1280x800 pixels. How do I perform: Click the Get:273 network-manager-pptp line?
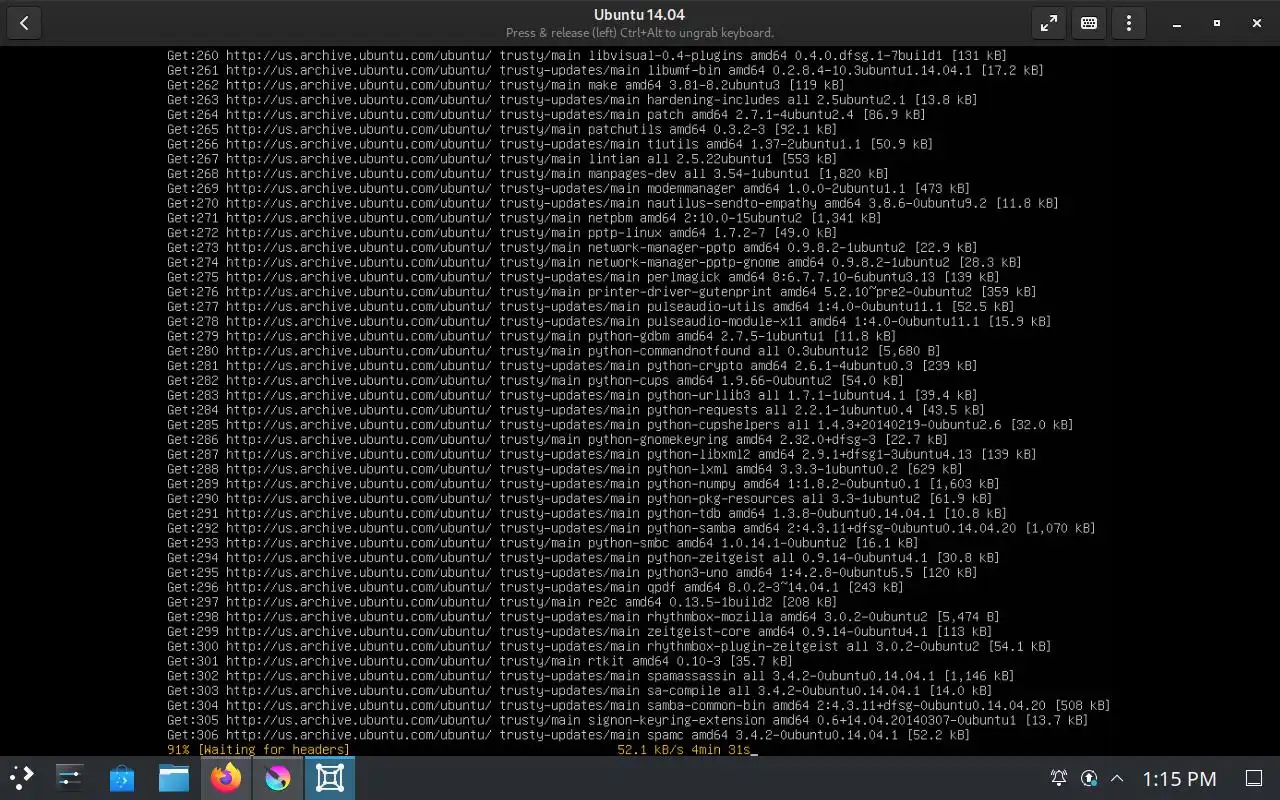click(x=572, y=248)
